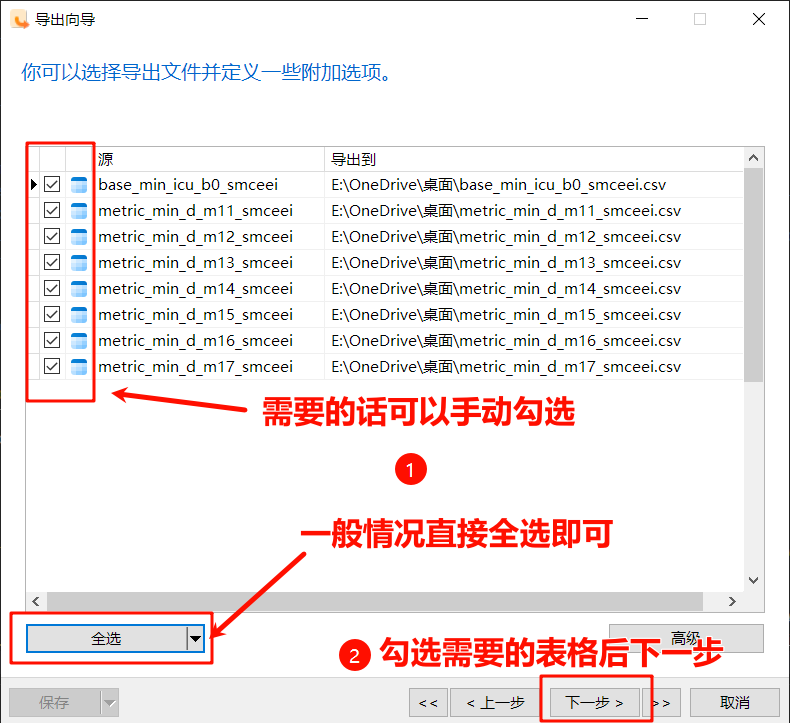Jump to first step with << button
This screenshot has width=790, height=723.
427,703
